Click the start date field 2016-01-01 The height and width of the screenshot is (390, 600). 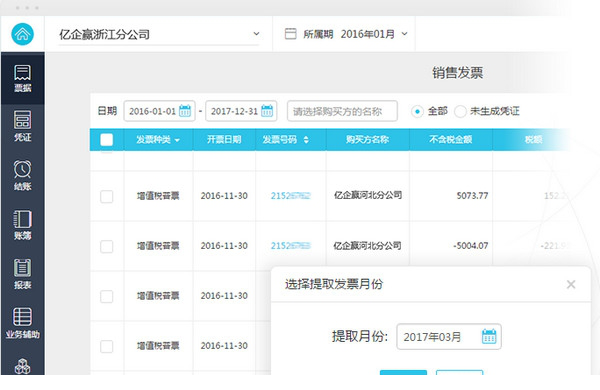point(159,111)
